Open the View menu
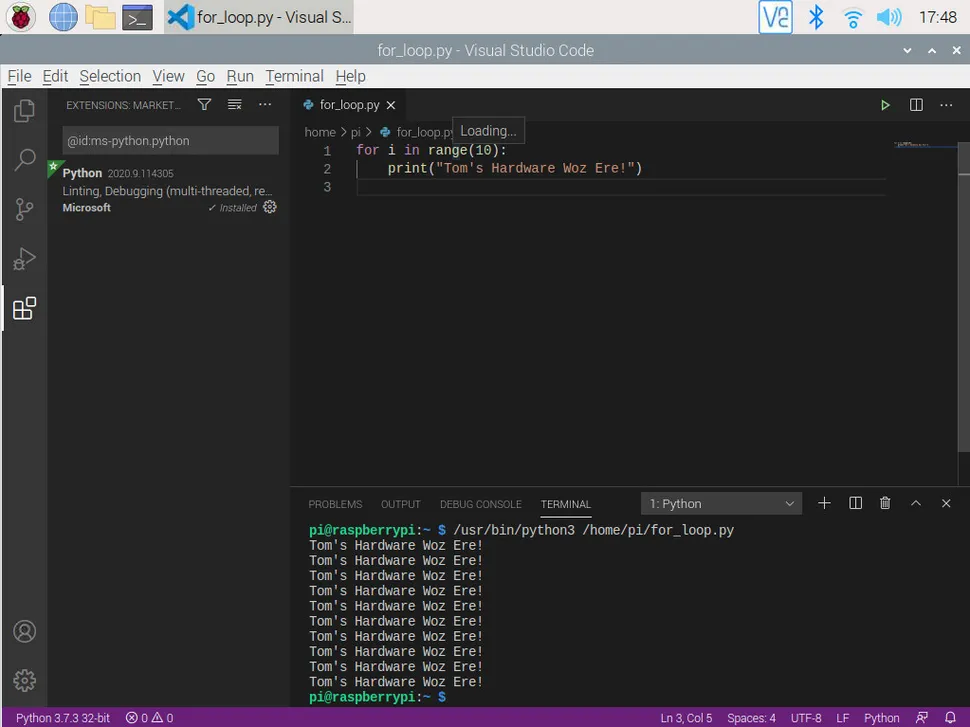The height and width of the screenshot is (727, 970). pos(168,76)
